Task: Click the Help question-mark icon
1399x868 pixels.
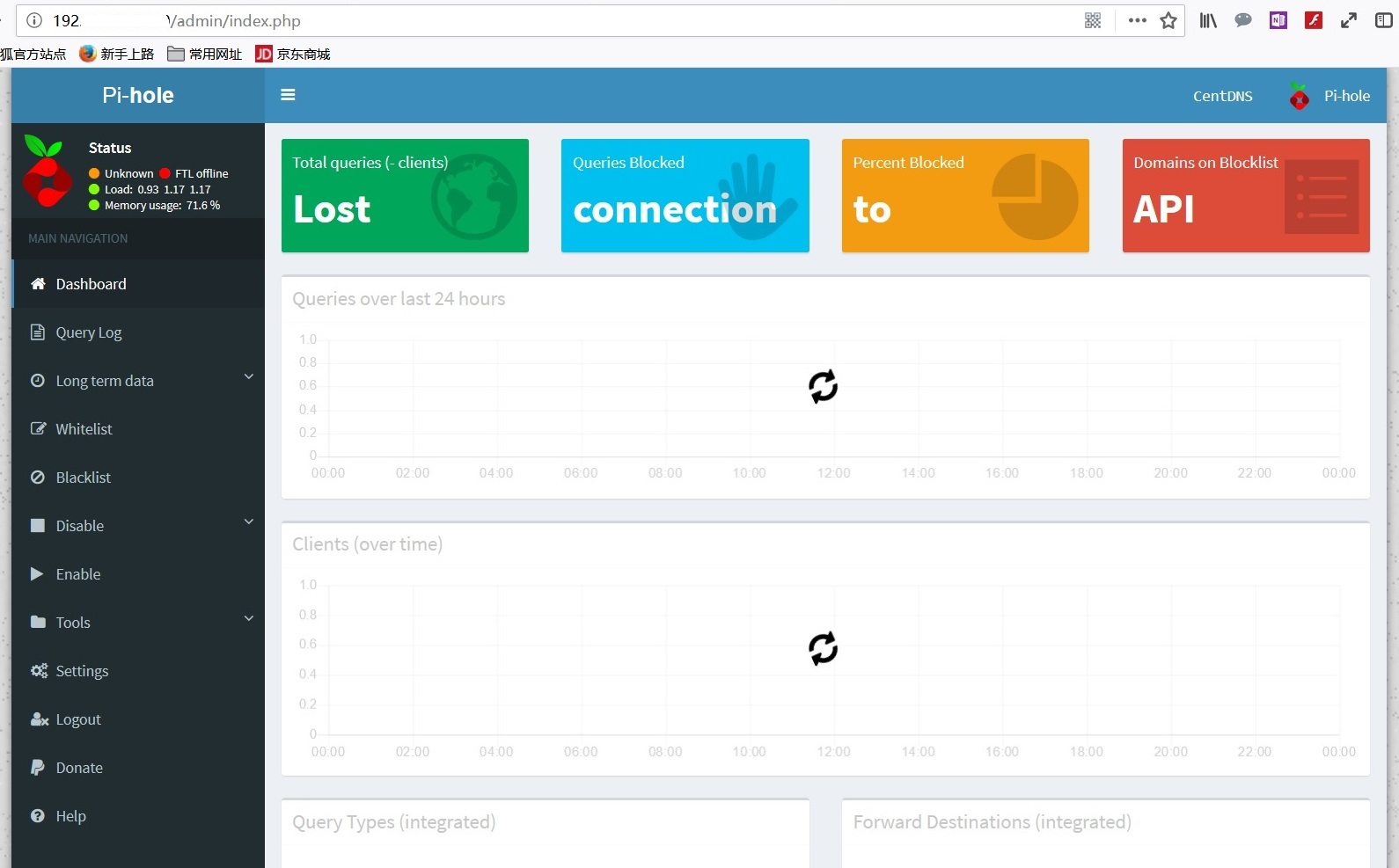Action: 38,816
